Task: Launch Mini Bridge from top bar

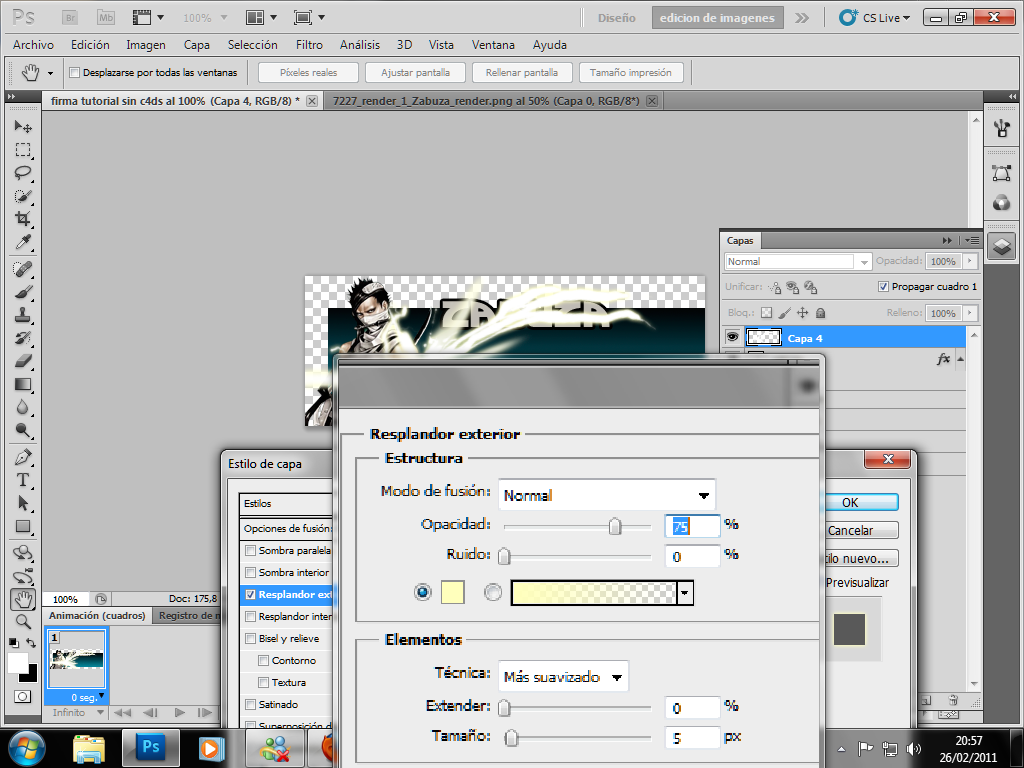Action: [x=105, y=18]
